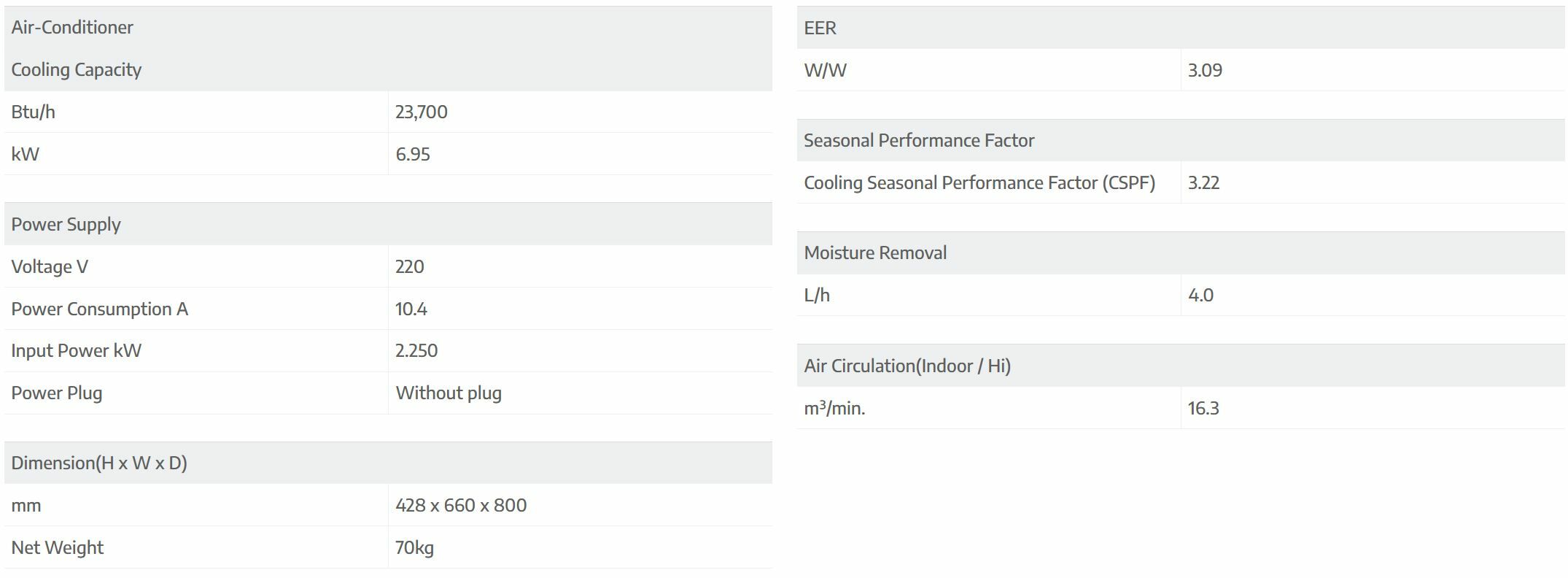This screenshot has height=578, width=1568.
Task: Click the Power Supply section header
Action: point(66,225)
